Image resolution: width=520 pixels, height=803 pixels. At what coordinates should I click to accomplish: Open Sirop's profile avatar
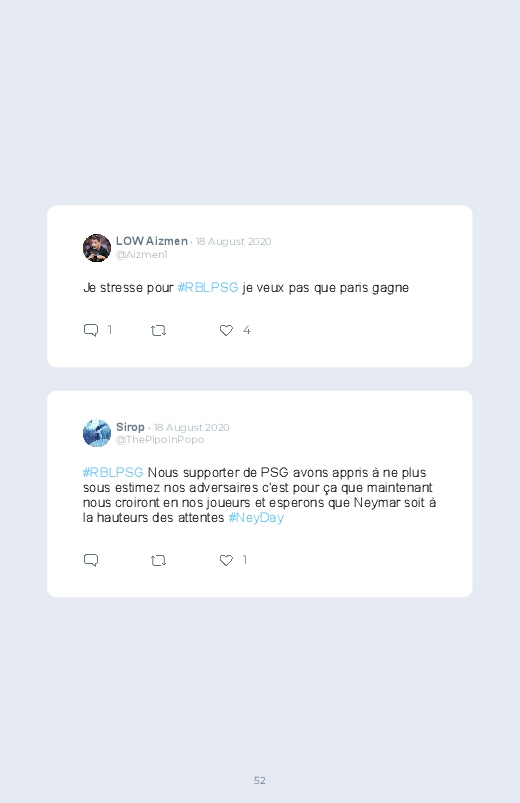click(x=97, y=433)
